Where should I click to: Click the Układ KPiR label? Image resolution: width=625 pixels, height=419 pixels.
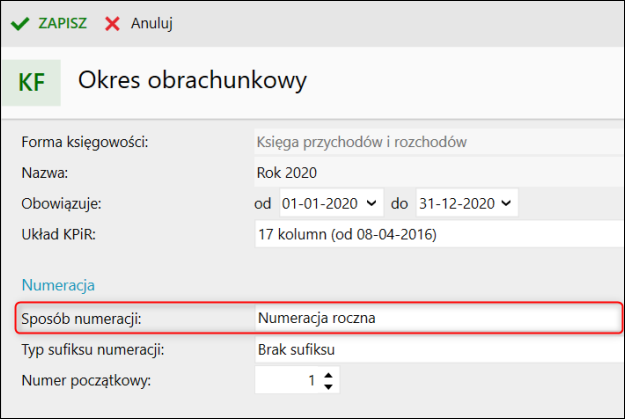(x=59, y=234)
